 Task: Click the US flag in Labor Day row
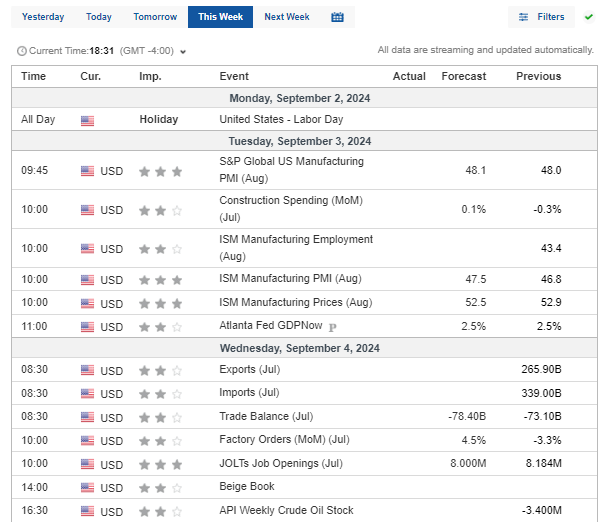coord(87,121)
